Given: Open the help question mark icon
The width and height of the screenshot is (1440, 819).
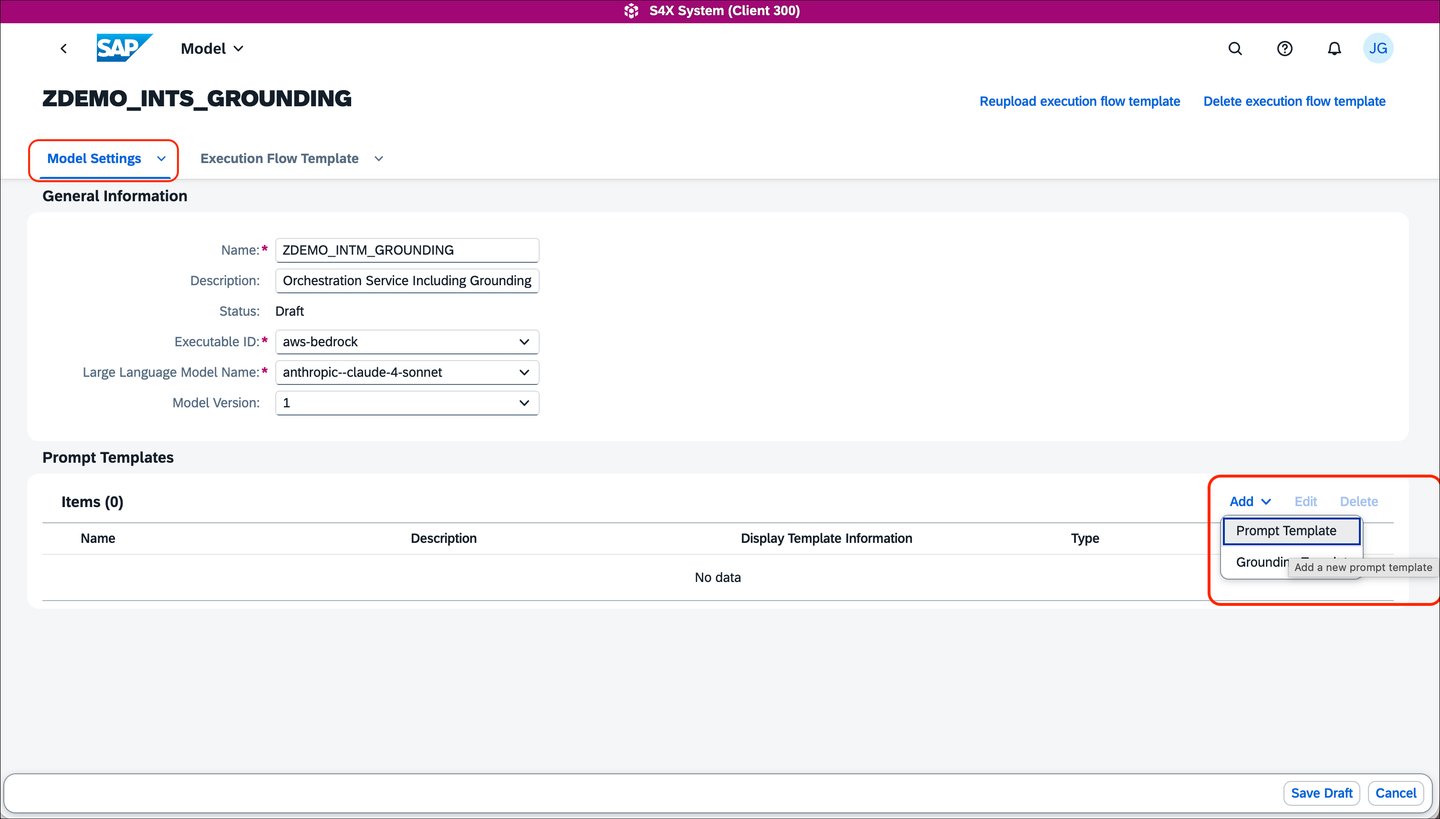Looking at the screenshot, I should (x=1285, y=48).
